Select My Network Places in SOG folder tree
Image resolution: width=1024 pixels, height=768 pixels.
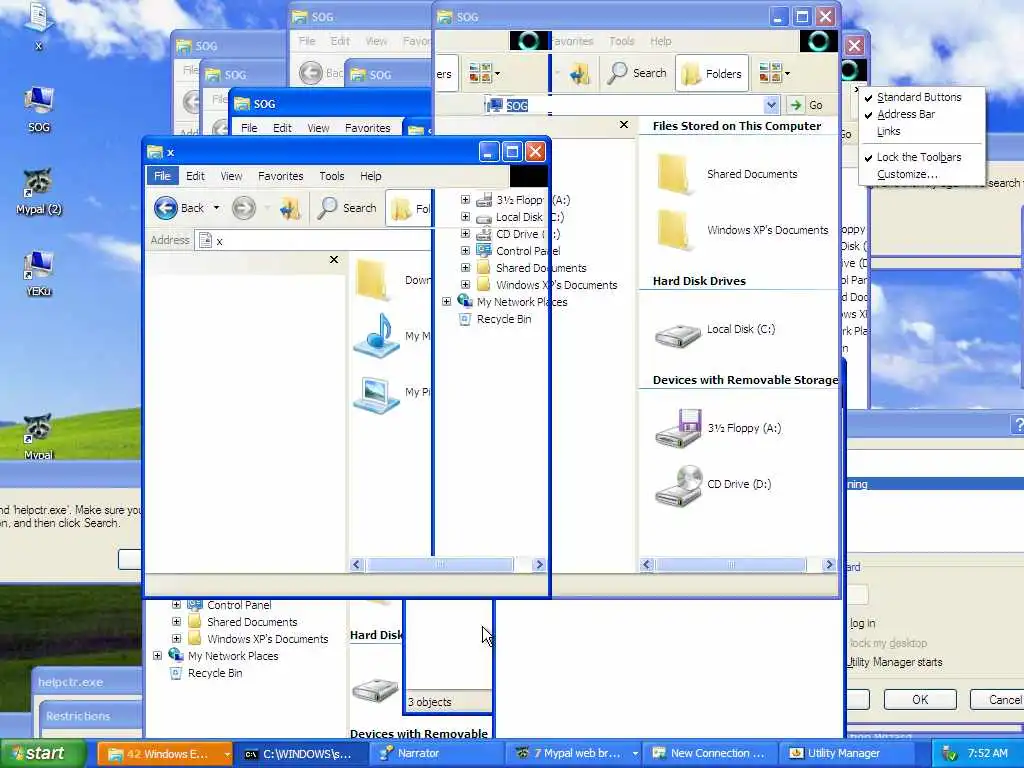pos(522,302)
